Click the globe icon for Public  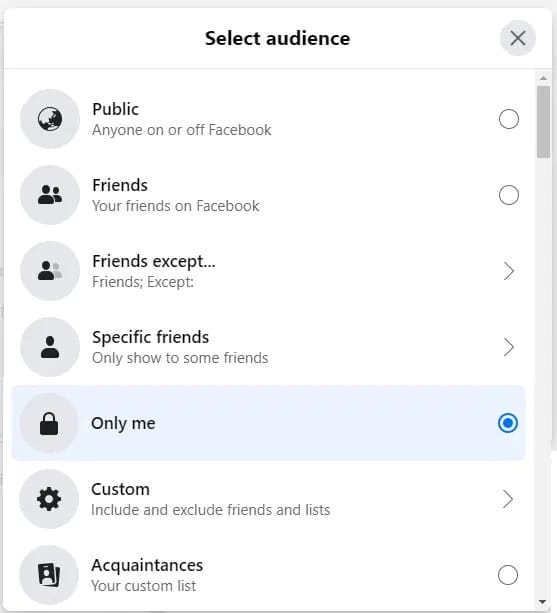click(x=50, y=119)
